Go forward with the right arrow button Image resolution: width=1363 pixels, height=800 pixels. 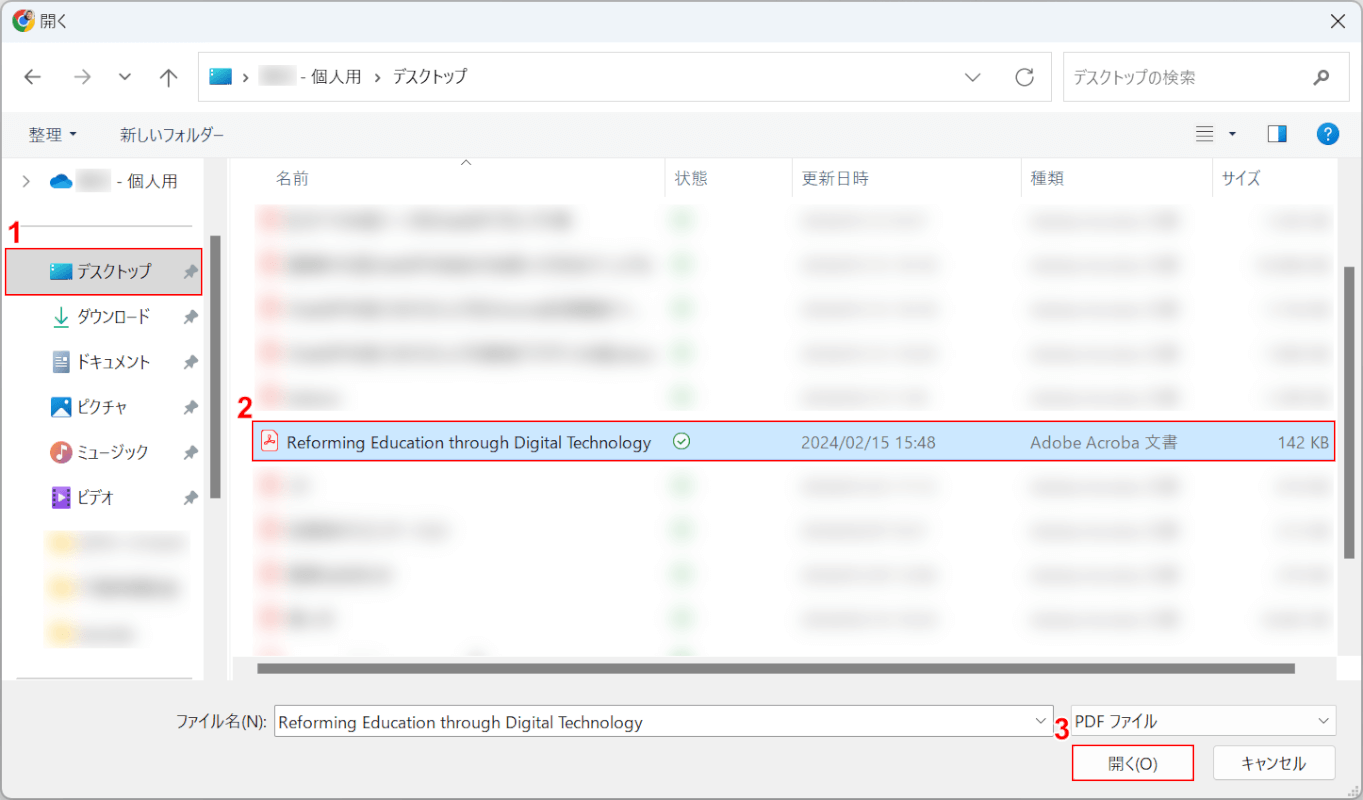coord(82,77)
